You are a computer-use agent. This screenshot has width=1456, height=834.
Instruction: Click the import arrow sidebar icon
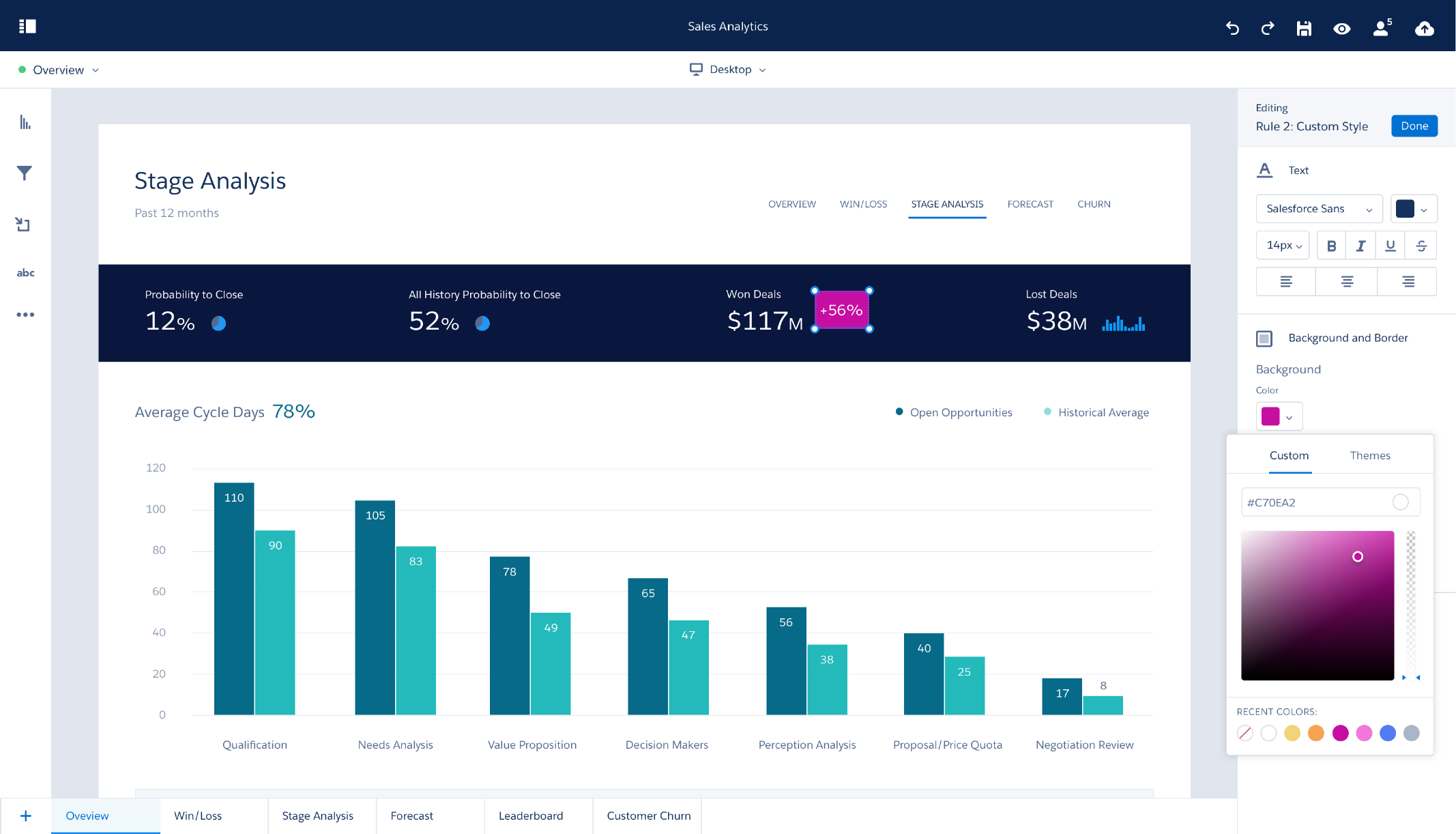[x=23, y=225]
